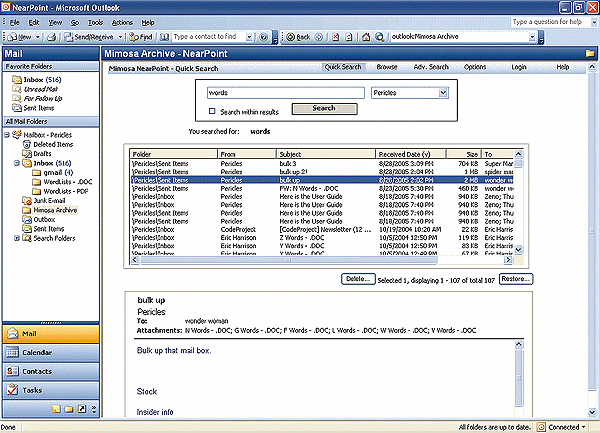This screenshot has width=600, height=433.
Task: Expand the Search Folders tree node
Action: [x=17, y=238]
